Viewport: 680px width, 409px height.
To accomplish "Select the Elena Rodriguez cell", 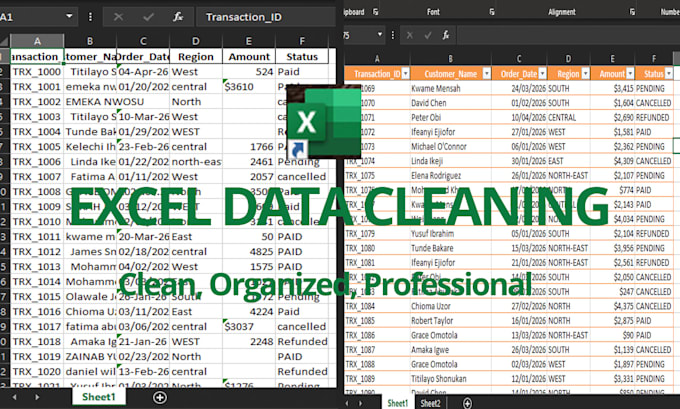I will [x=451, y=176].
